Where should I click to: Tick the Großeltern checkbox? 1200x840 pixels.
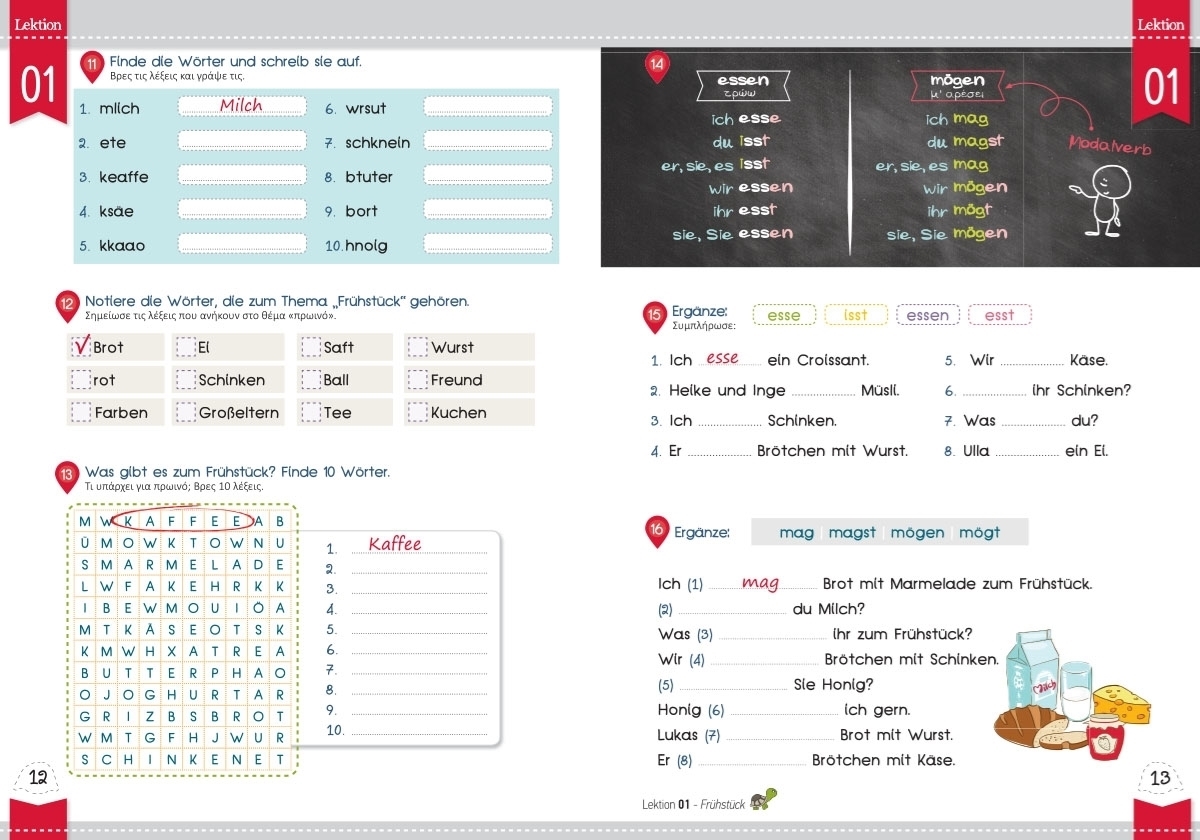tap(186, 412)
